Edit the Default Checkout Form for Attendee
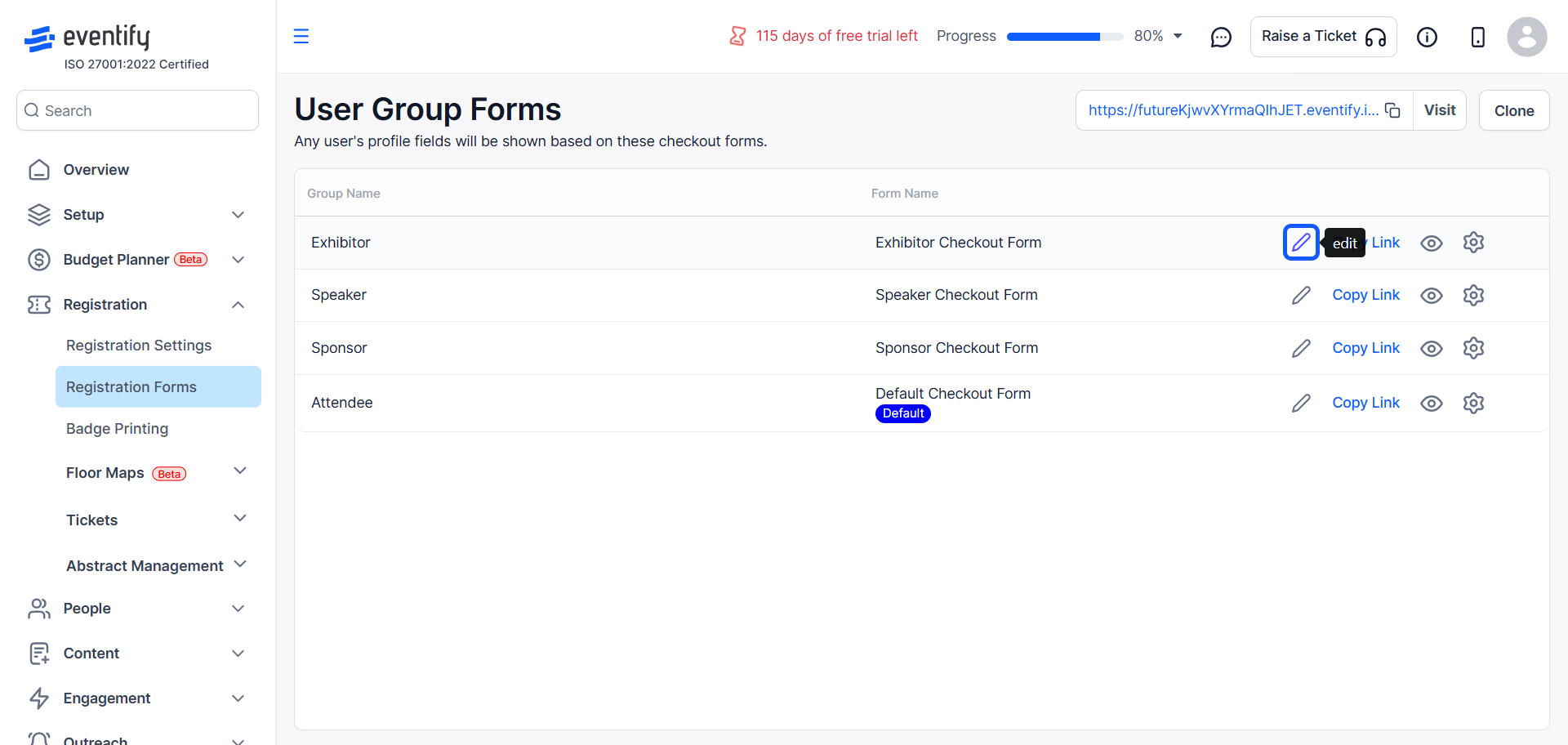The height and width of the screenshot is (745, 1568). tap(1301, 403)
